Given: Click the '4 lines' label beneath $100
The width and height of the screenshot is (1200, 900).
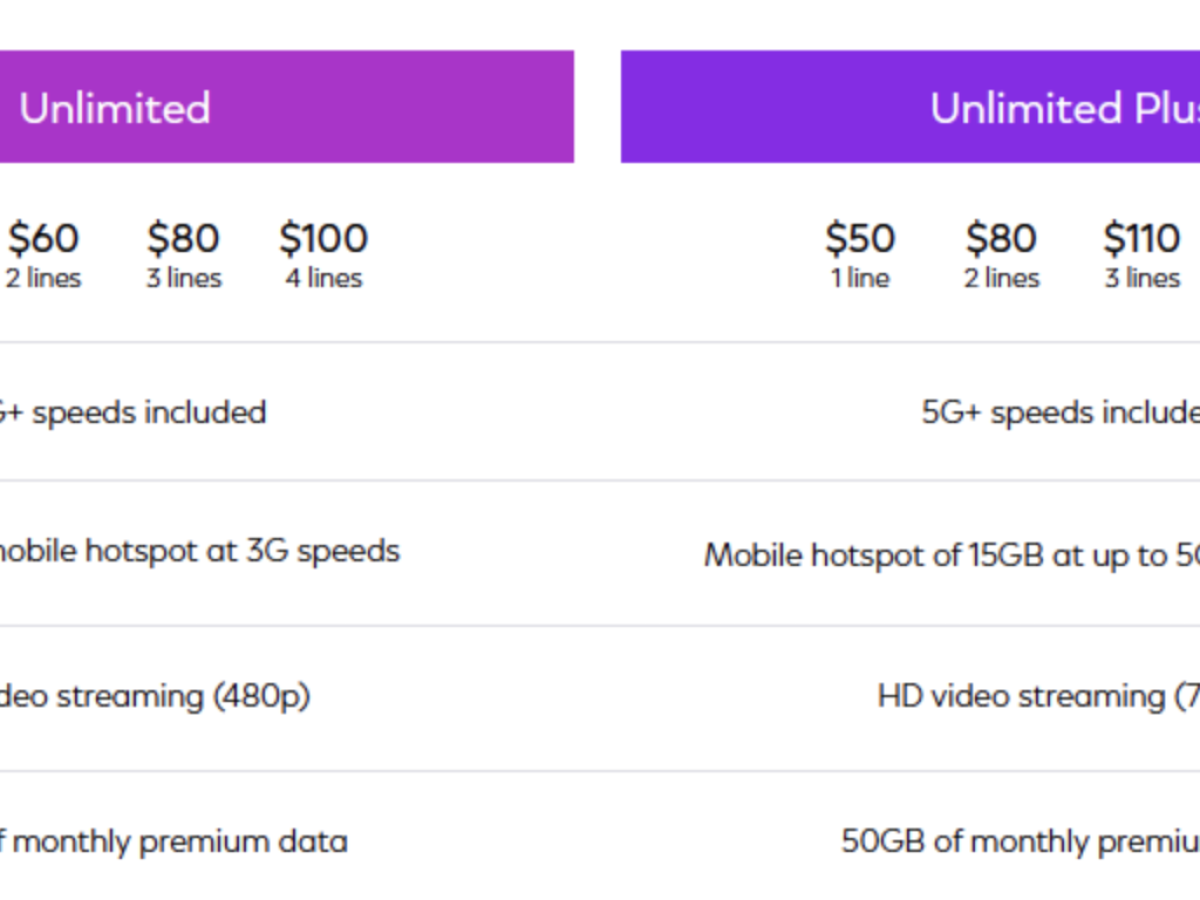Looking at the screenshot, I should [323, 278].
